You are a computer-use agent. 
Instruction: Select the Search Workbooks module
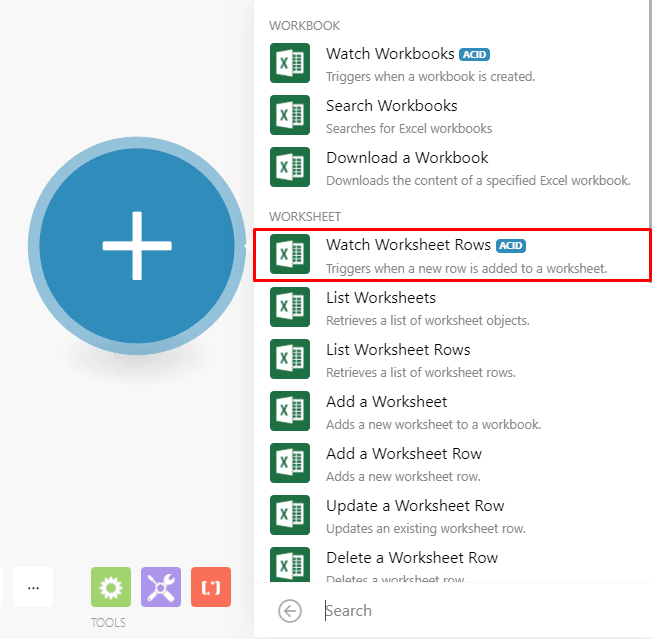coord(452,116)
